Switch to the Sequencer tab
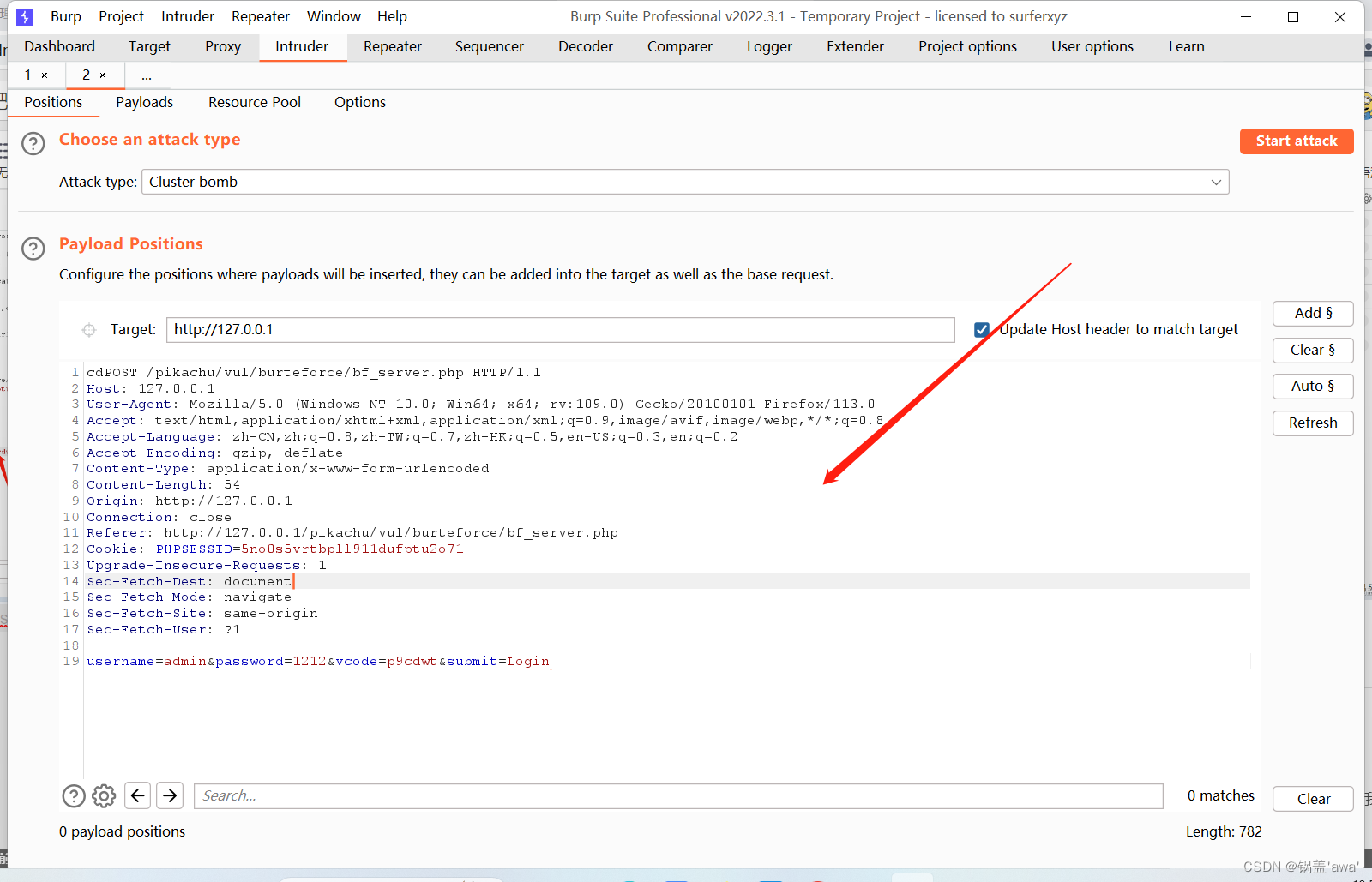 pos(490,46)
